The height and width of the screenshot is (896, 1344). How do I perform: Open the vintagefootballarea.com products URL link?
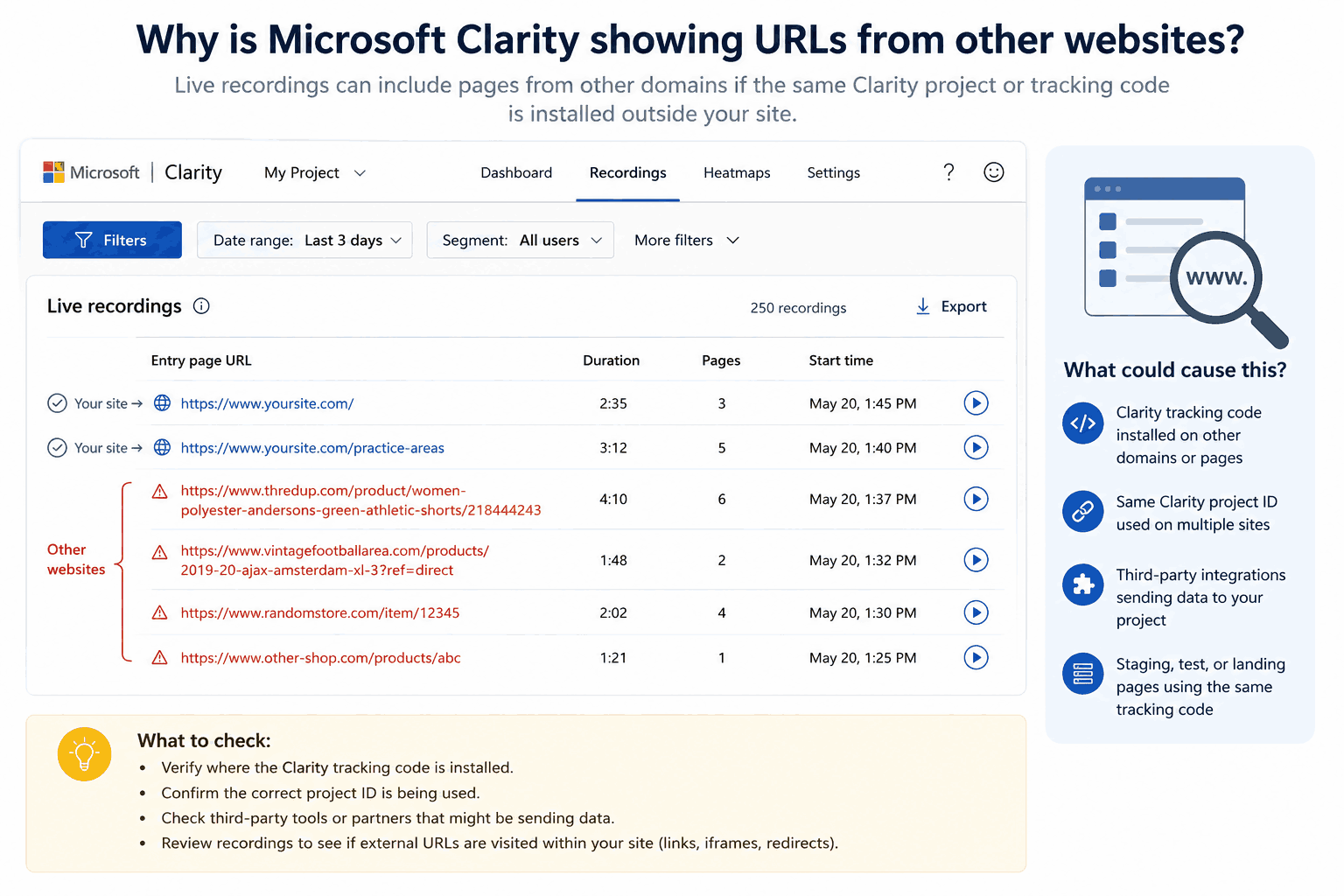[x=335, y=561]
